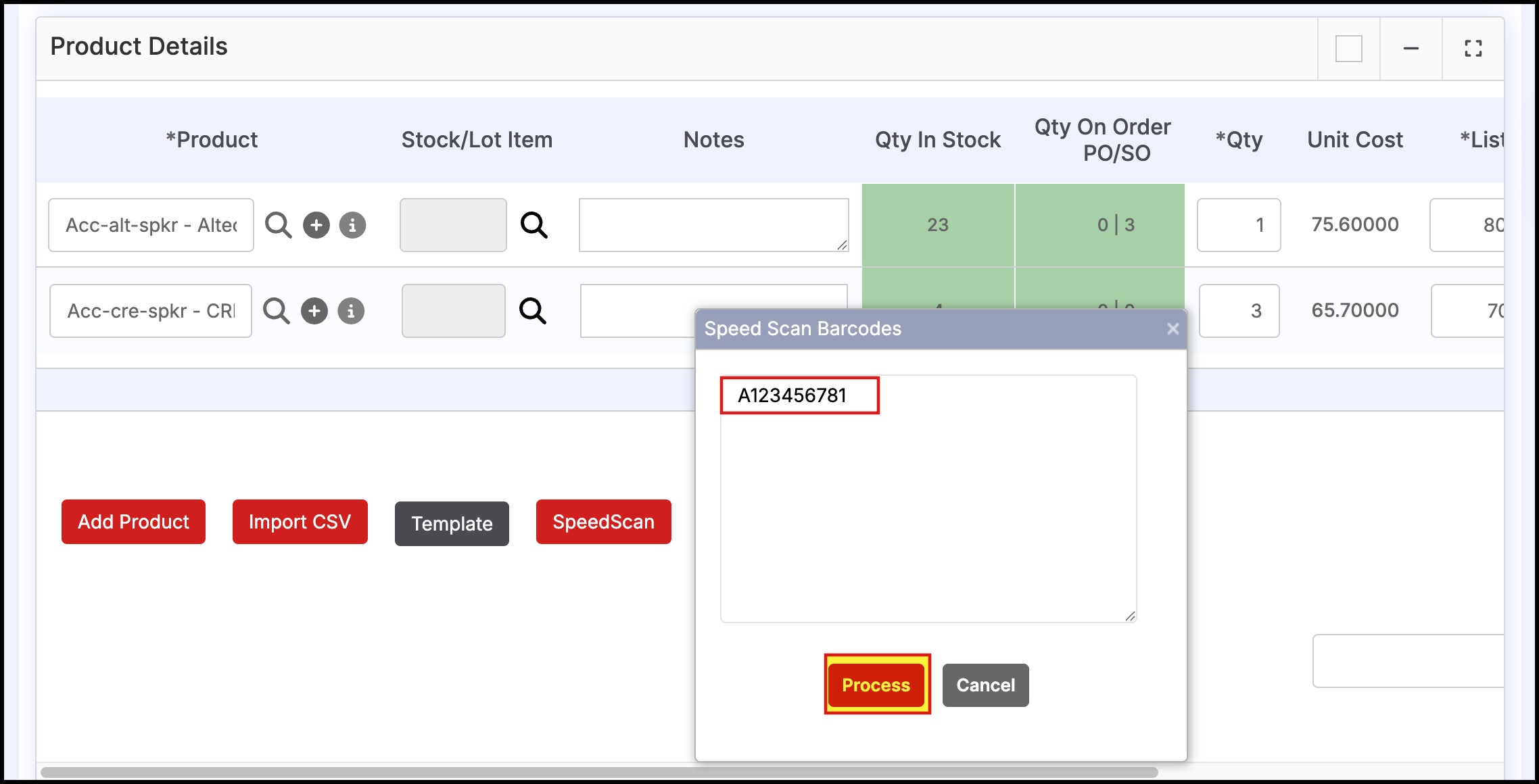Click Process in Speed Scan dialog
This screenshot has width=1539, height=784.
[876, 685]
